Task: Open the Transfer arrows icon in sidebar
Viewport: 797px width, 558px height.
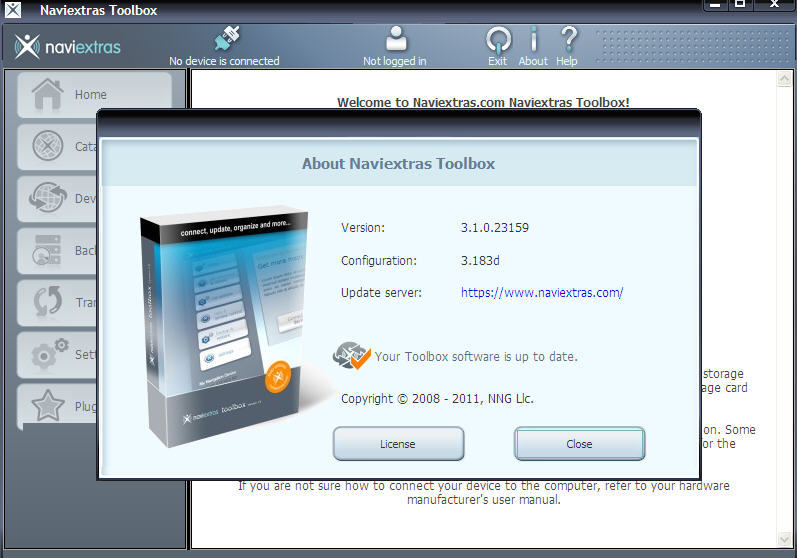Action: pyautogui.click(x=48, y=301)
